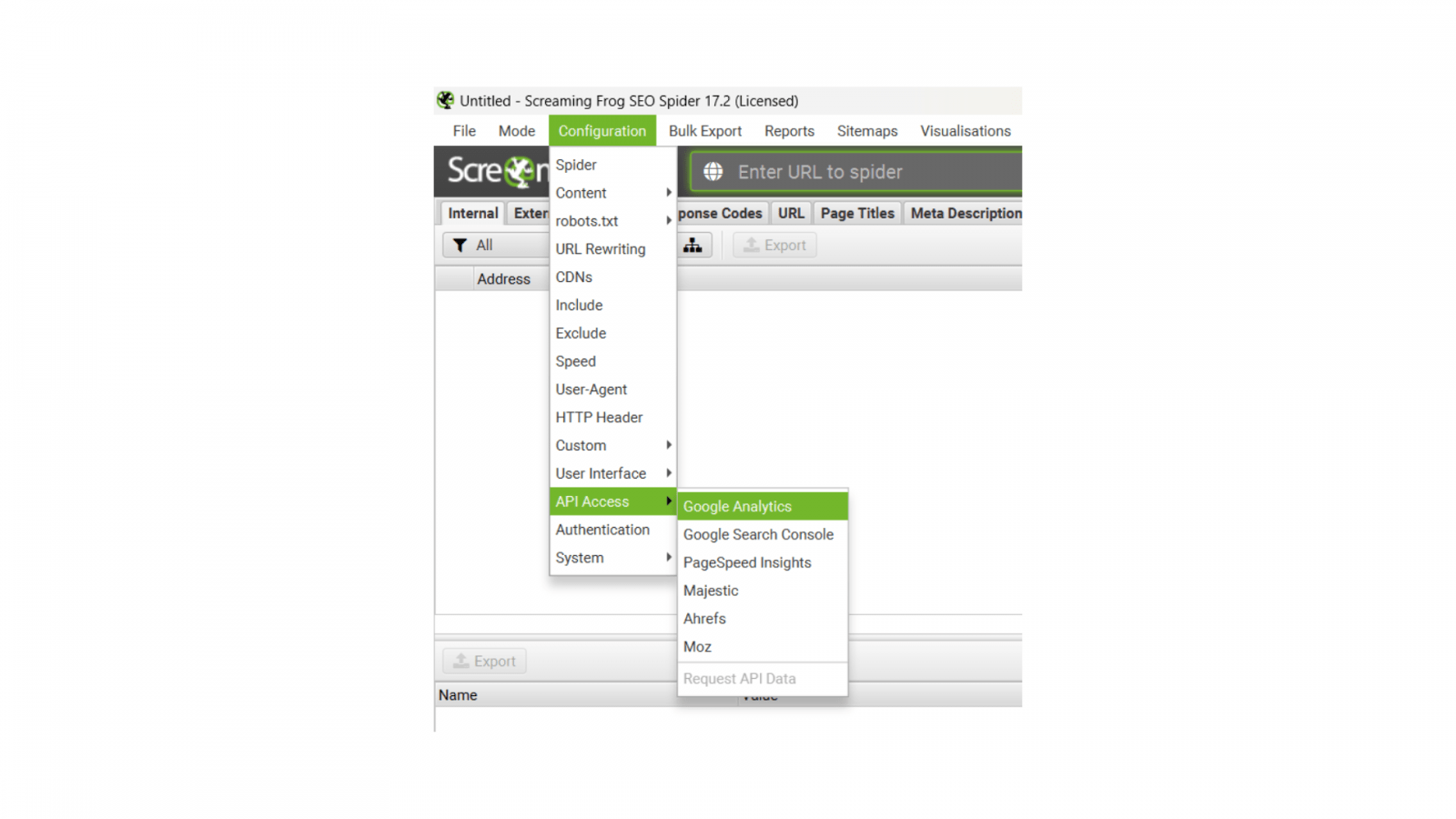The image size is (1456, 819).
Task: Select Majestic from the API submenu
Action: pyautogui.click(x=763, y=591)
